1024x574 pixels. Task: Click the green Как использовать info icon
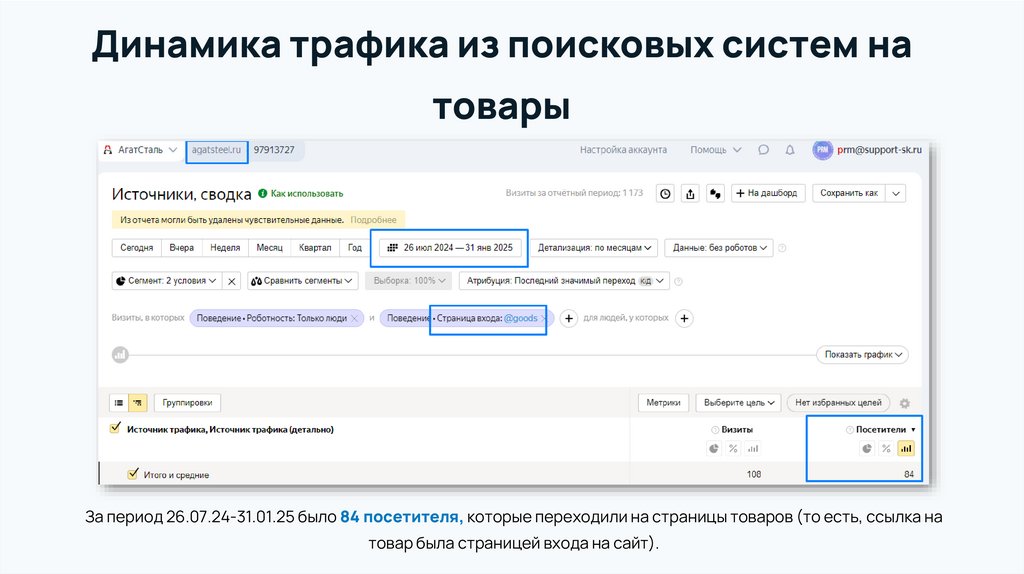coord(263,193)
